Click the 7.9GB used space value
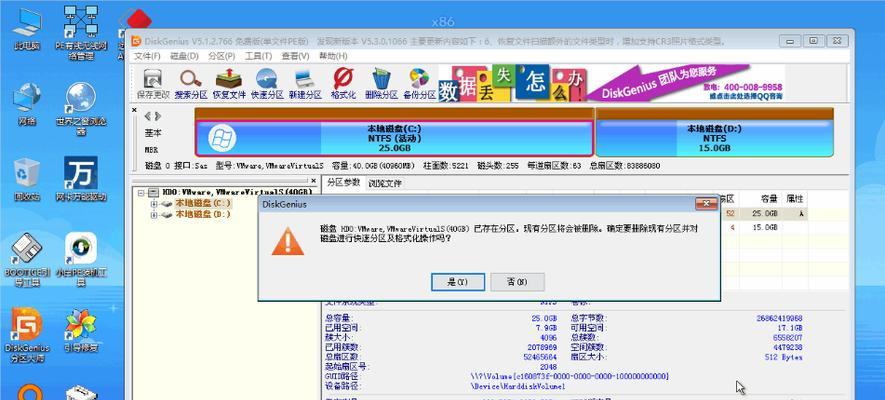 pyautogui.click(x=547, y=328)
